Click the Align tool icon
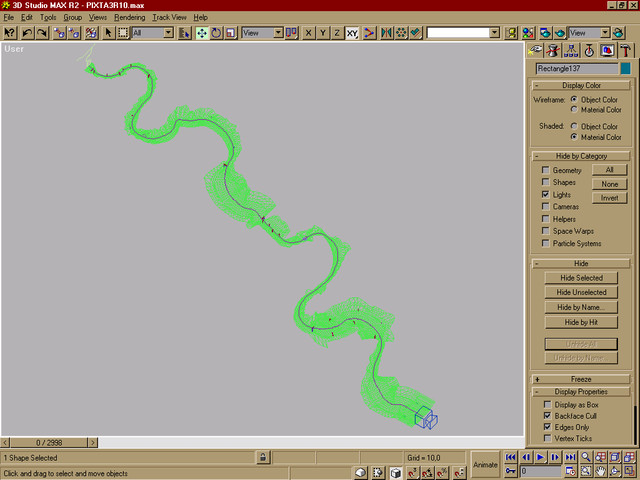Image resolution: width=640 pixels, height=480 pixels. (x=416, y=33)
